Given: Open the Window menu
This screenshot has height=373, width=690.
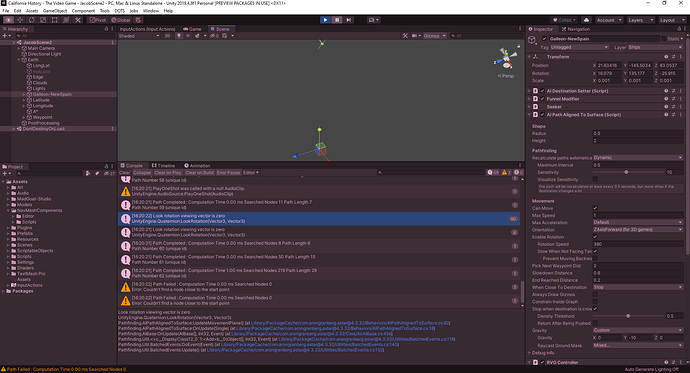Looking at the screenshot, I should pos(150,11).
